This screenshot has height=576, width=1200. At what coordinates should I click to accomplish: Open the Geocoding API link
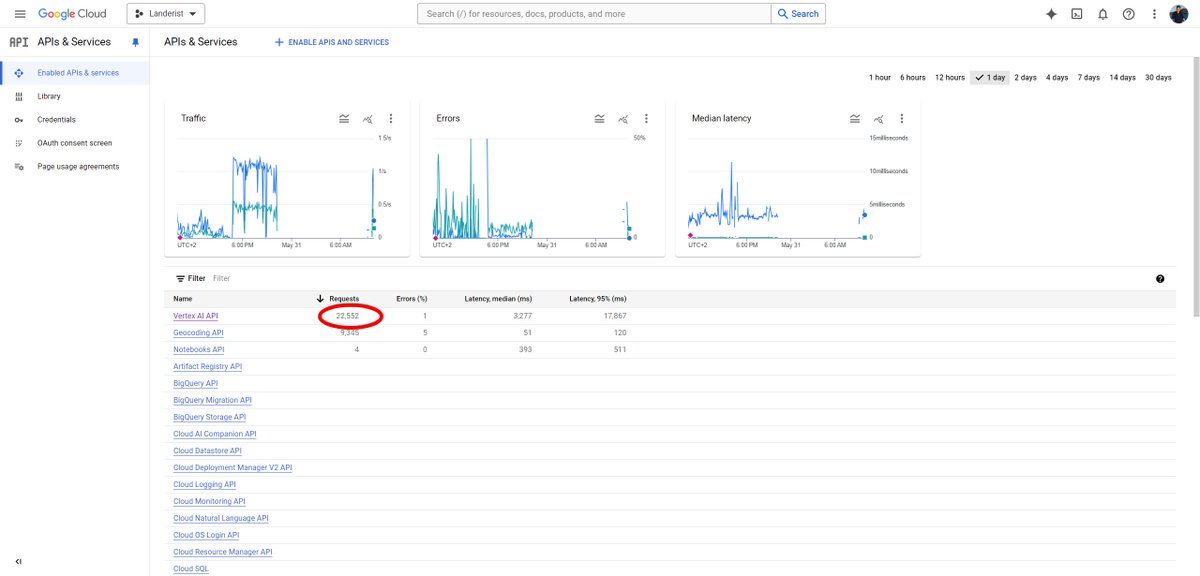198,333
